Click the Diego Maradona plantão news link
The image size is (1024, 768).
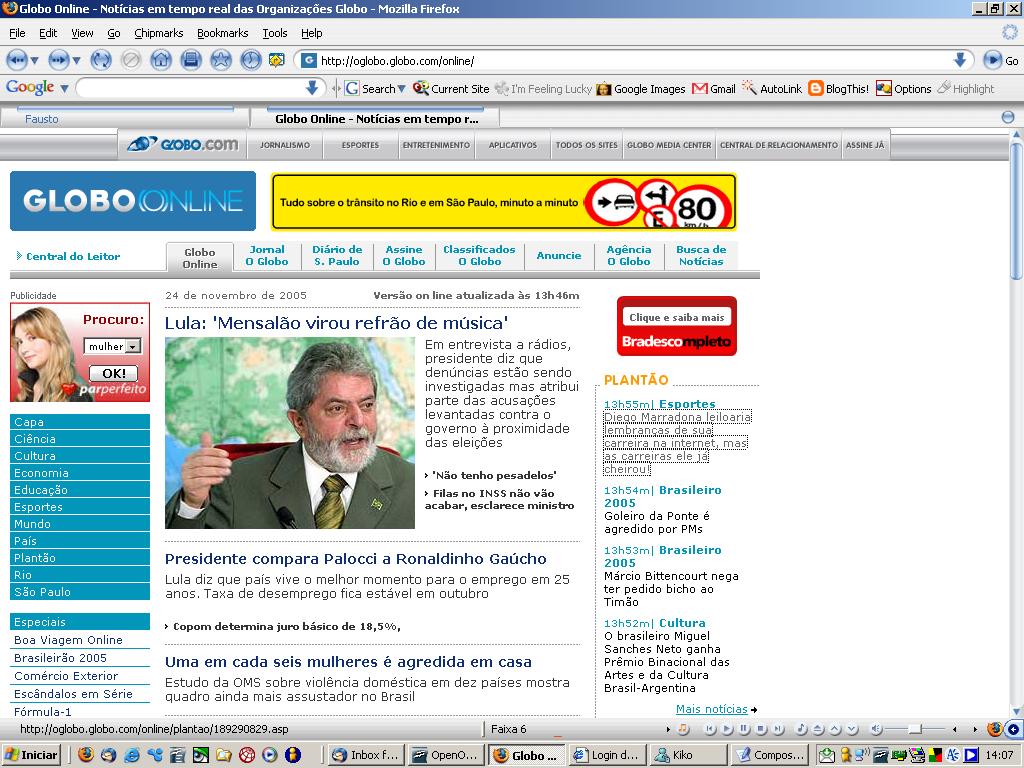click(677, 443)
